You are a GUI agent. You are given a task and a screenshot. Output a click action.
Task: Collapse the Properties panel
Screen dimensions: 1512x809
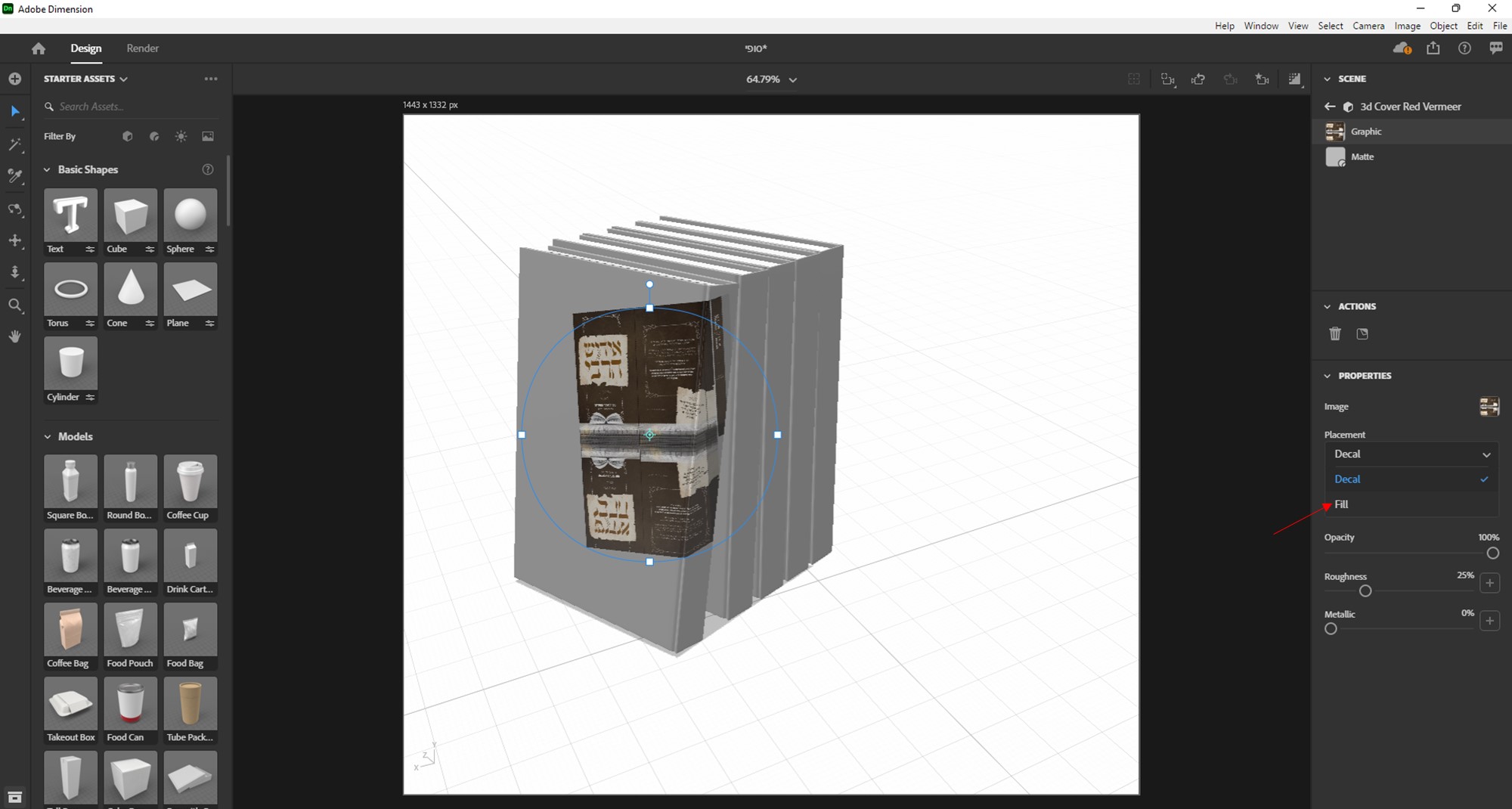tap(1327, 376)
